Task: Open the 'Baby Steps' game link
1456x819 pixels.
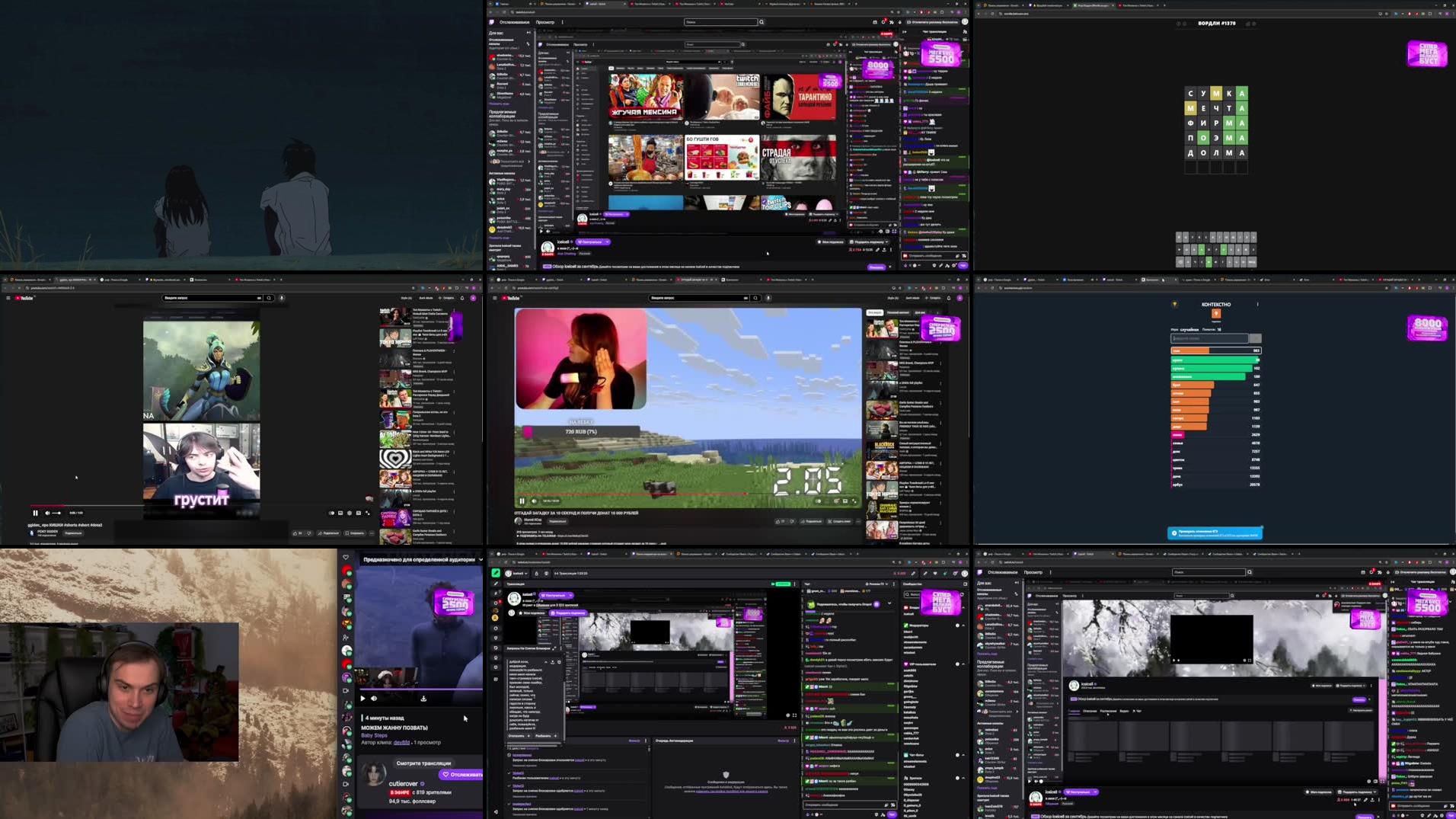Action: pyautogui.click(x=374, y=735)
